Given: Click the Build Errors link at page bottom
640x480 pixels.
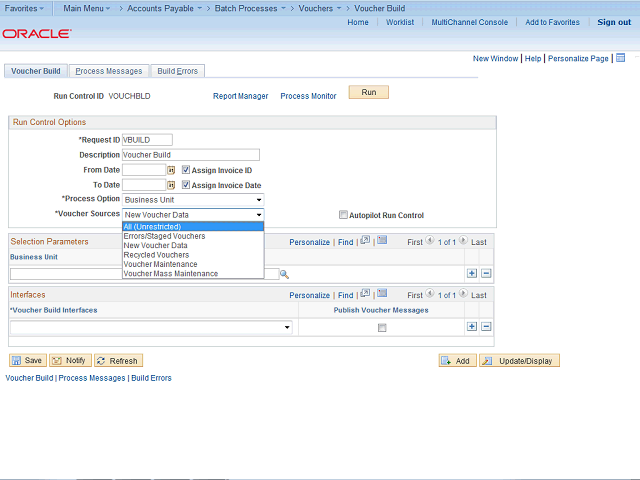Looking at the screenshot, I should pyautogui.click(x=151, y=378).
